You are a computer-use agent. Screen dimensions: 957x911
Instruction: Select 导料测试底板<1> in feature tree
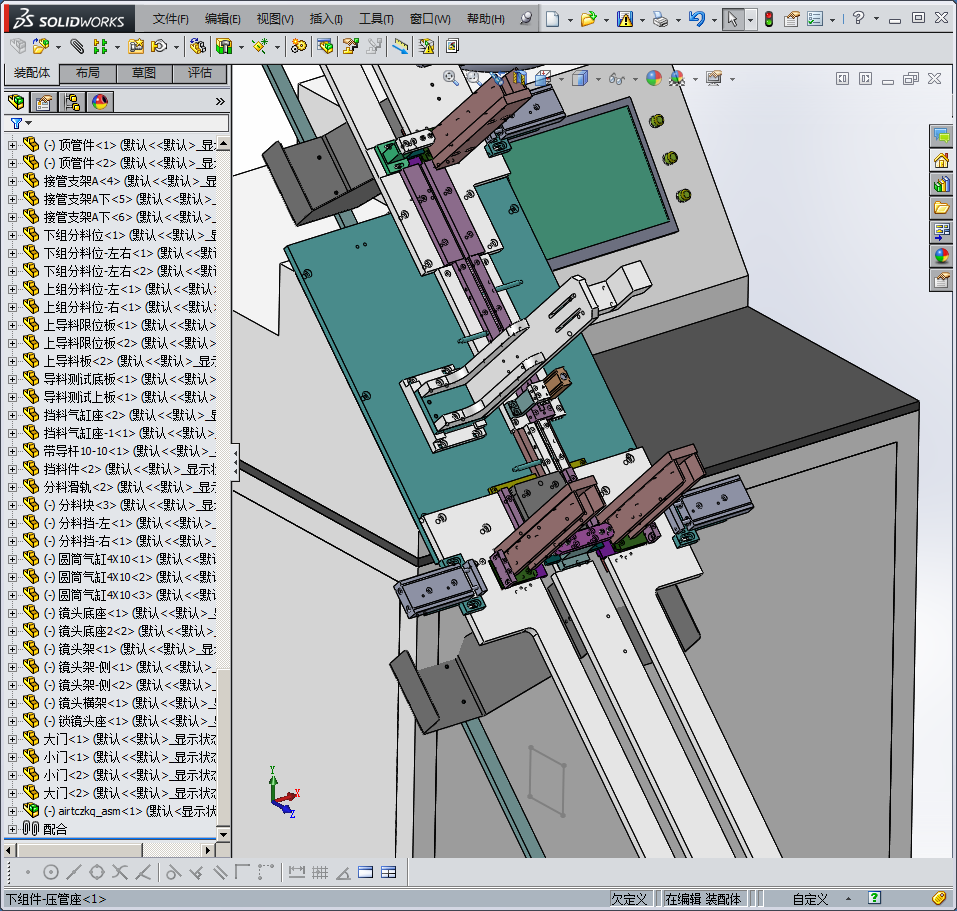[x=90, y=379]
